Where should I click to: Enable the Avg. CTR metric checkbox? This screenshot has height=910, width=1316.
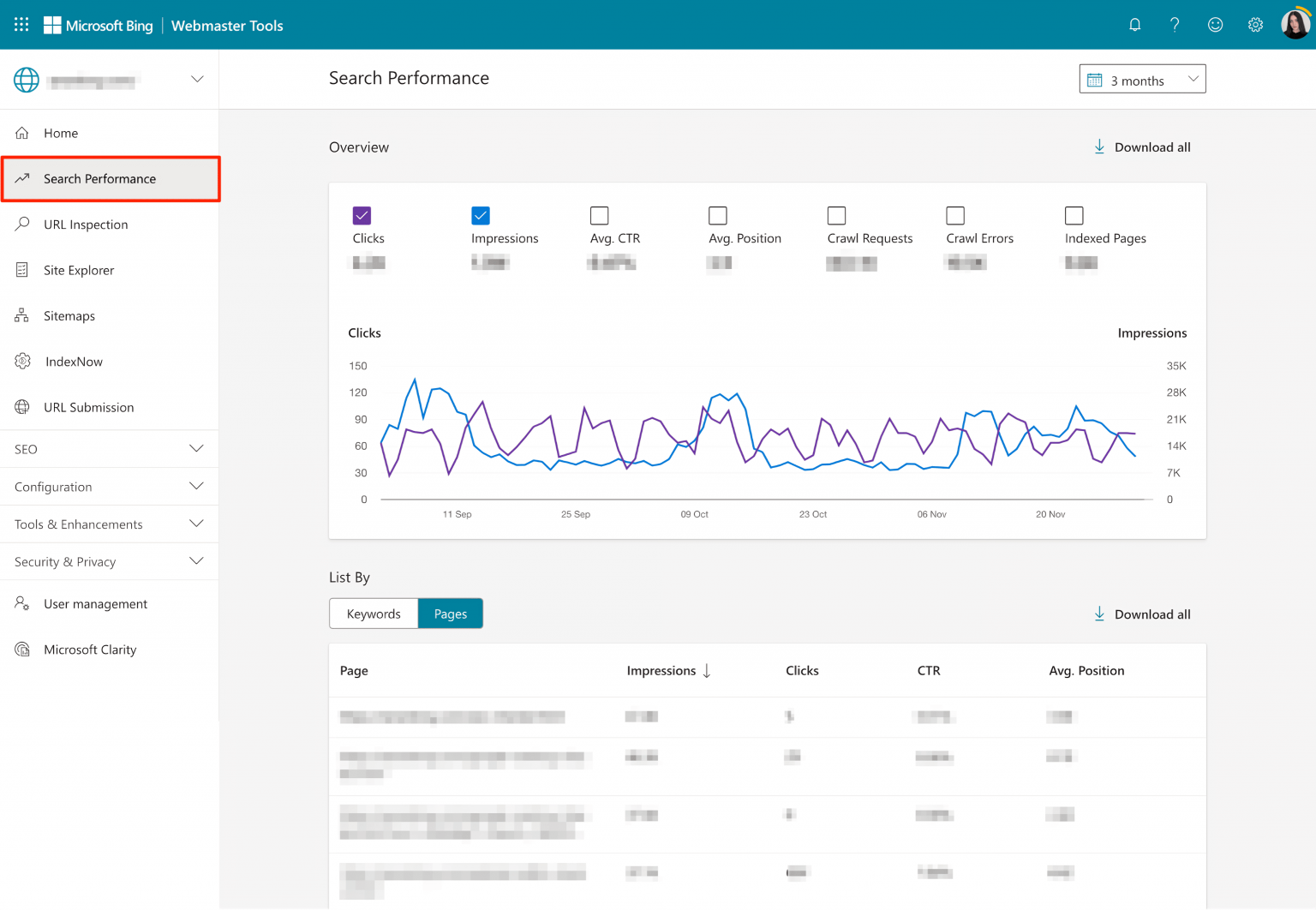coord(599,215)
